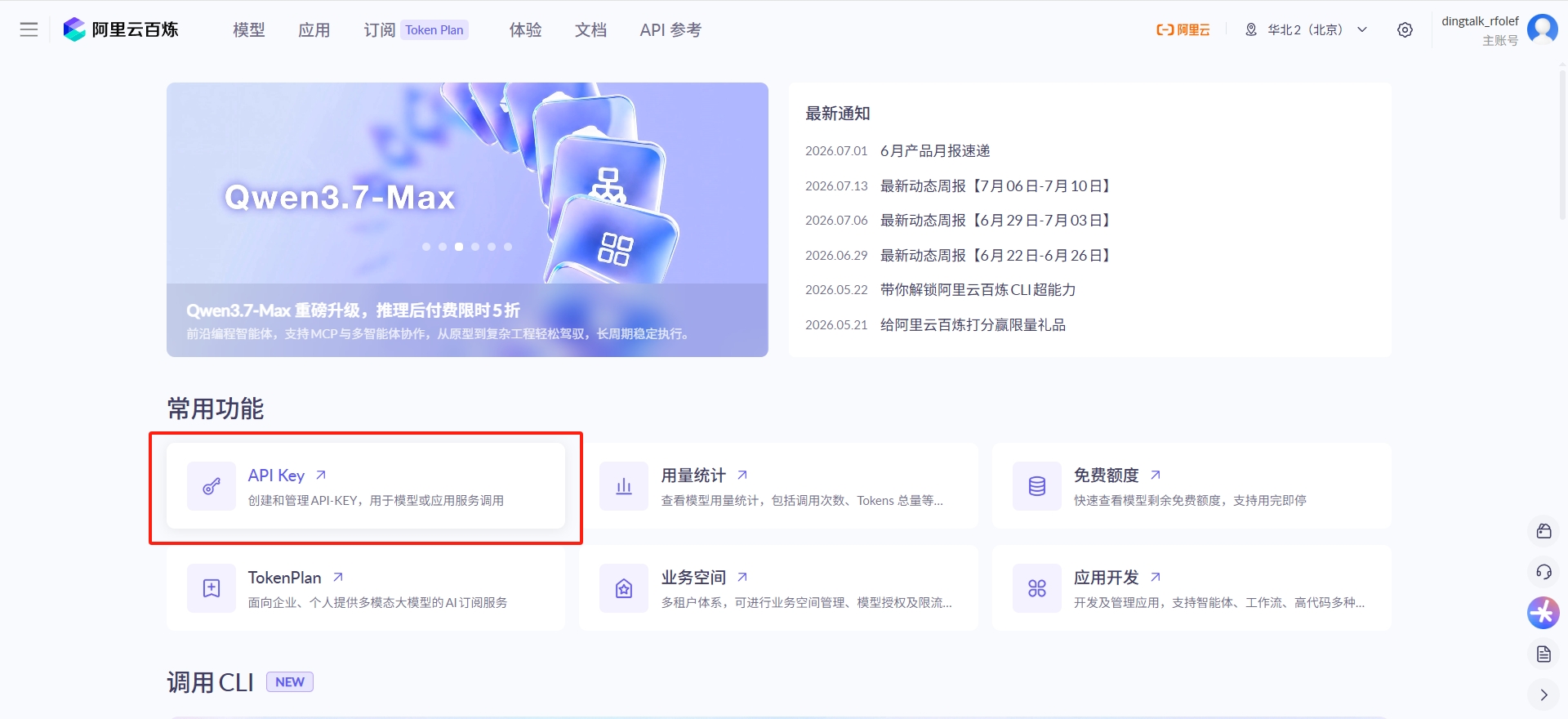The height and width of the screenshot is (719, 1568).
Task: Click the arrow beside 用量统计
Action: click(x=742, y=475)
